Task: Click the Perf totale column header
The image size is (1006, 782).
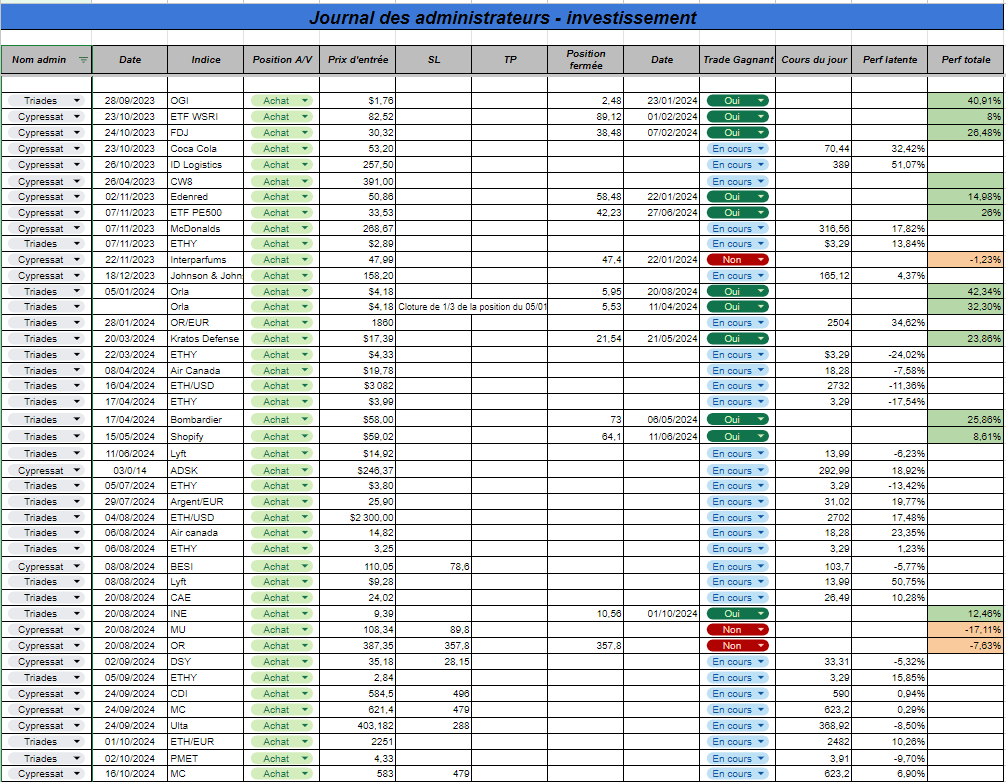Action: tap(966, 60)
